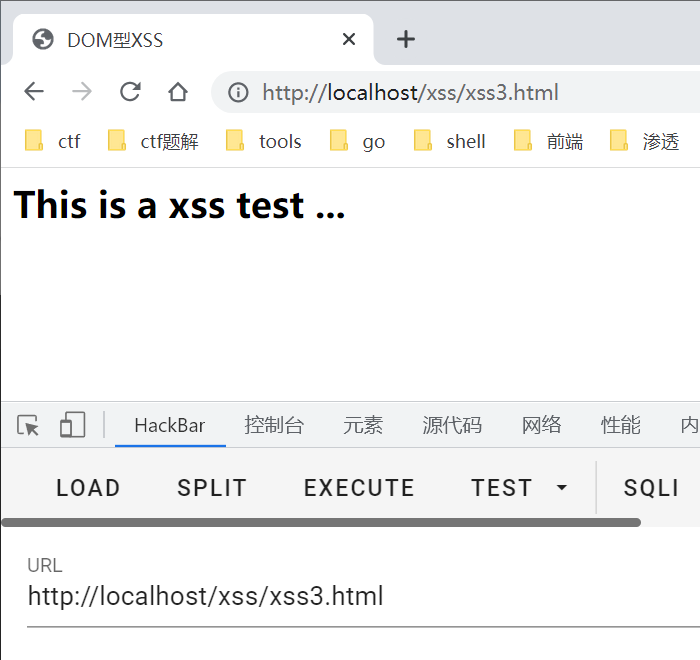Switch to the 控制台 console tab

[274, 425]
